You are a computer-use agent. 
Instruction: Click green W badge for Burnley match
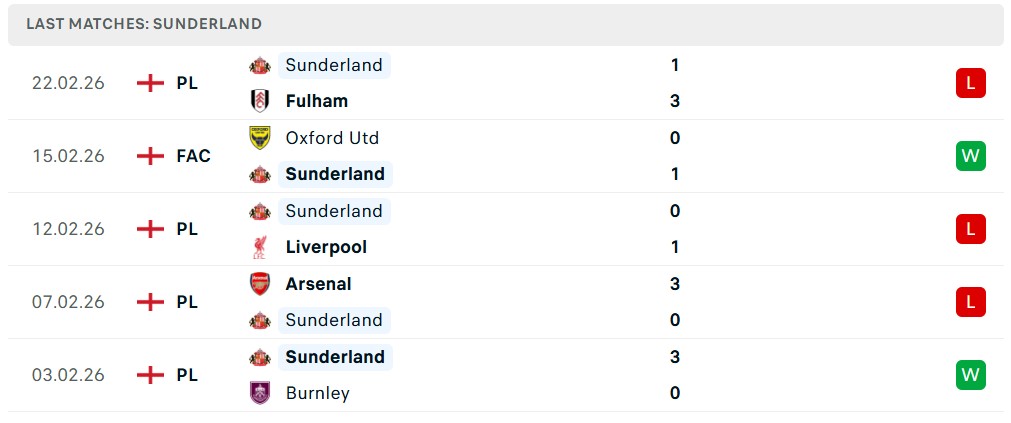(x=970, y=375)
